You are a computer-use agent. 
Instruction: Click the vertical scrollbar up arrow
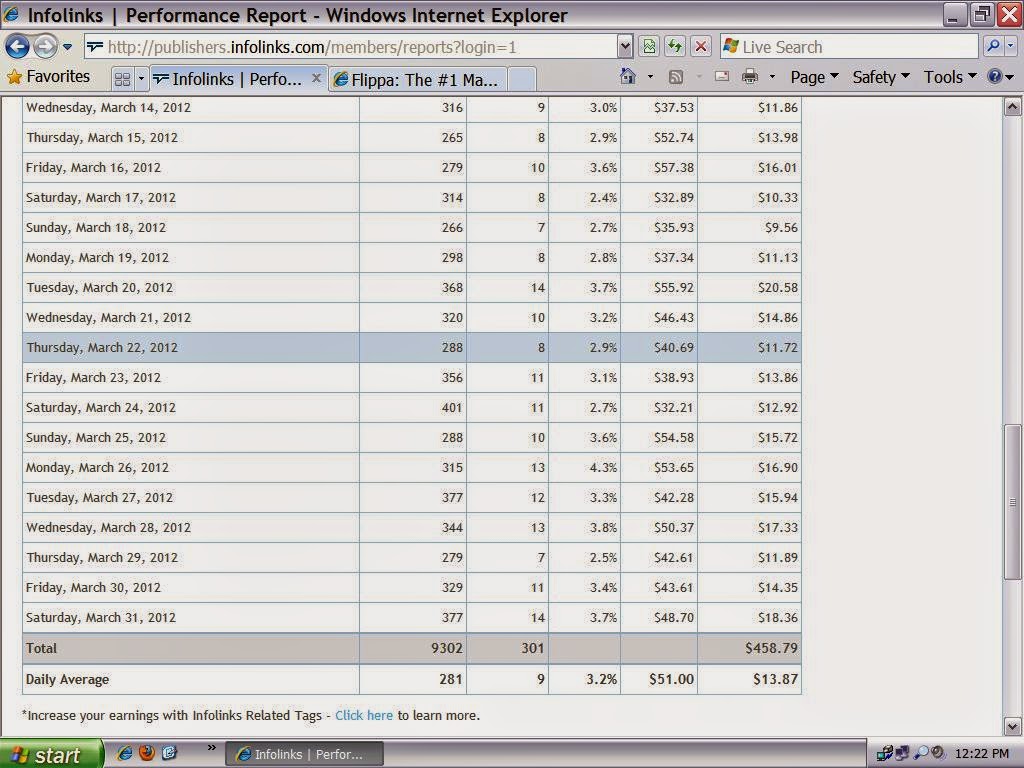[1012, 107]
